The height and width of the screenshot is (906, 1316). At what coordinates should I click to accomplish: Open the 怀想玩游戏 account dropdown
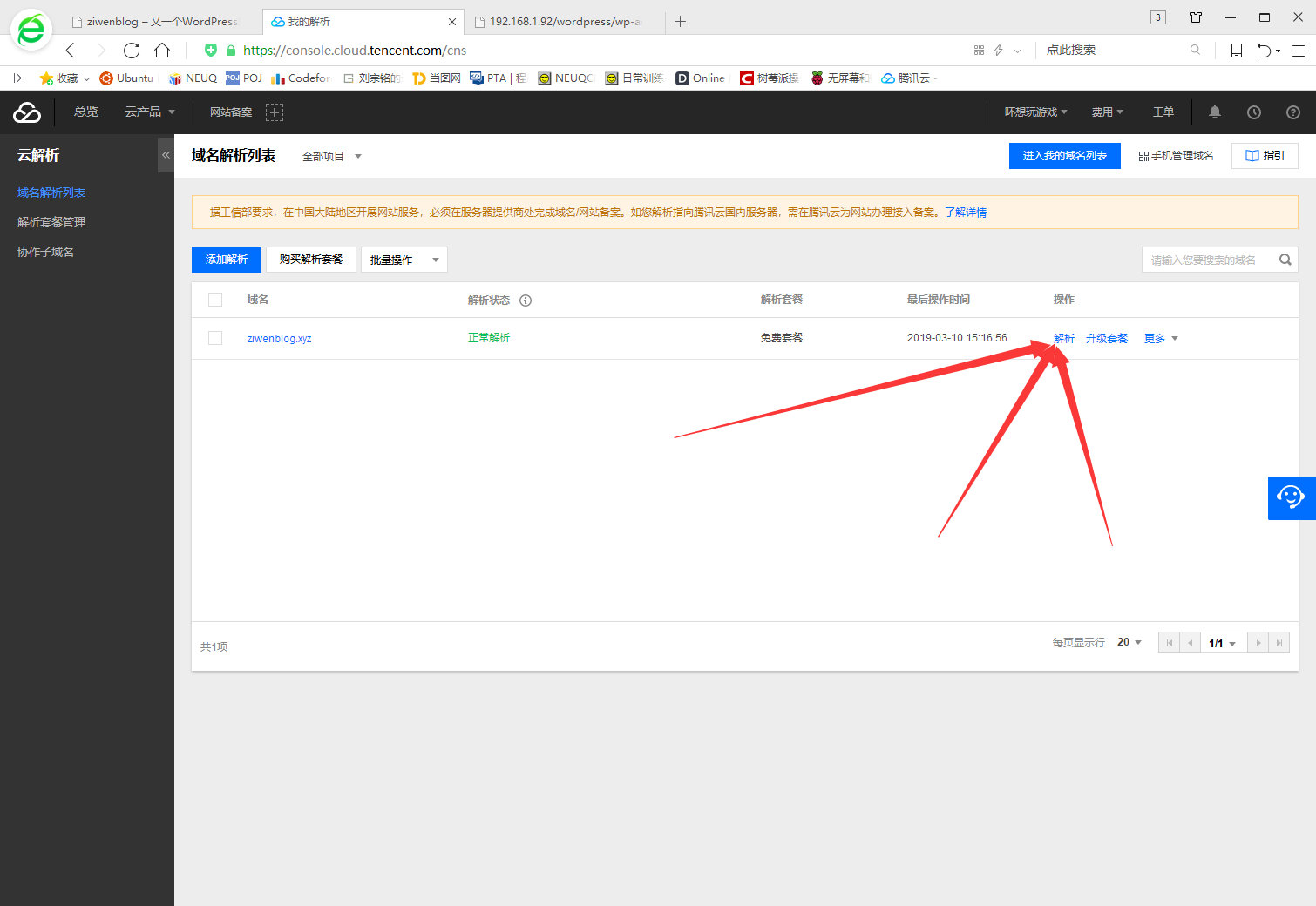[1035, 112]
